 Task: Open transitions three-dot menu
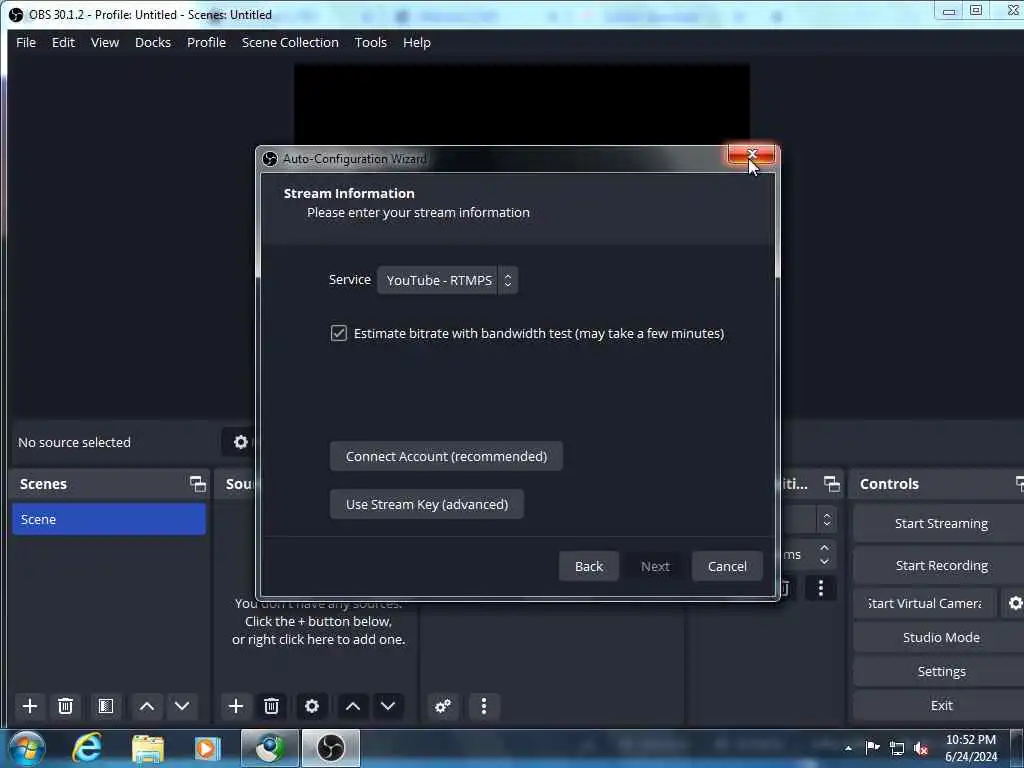(x=821, y=588)
